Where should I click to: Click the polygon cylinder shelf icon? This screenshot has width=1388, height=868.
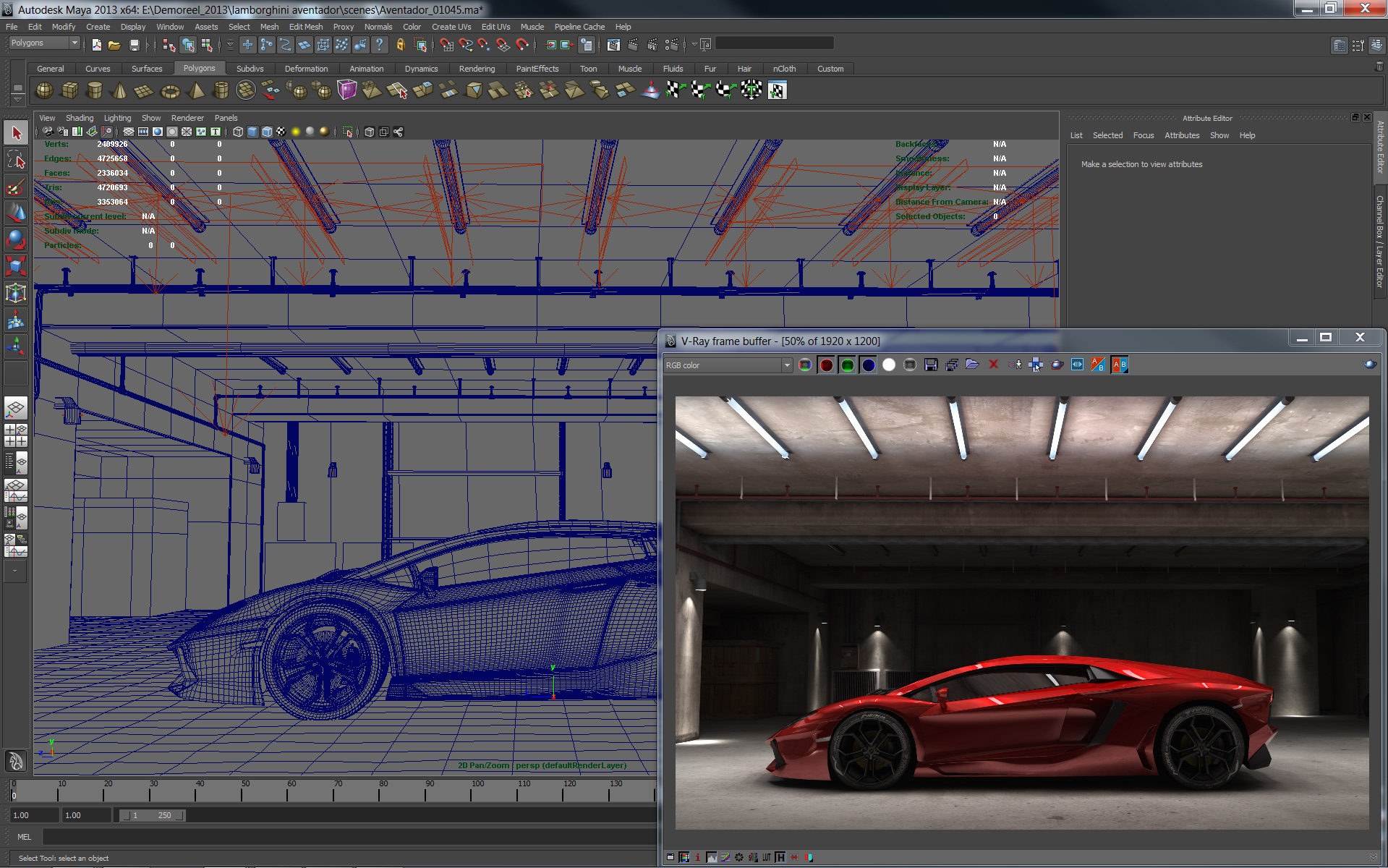pyautogui.click(x=95, y=90)
